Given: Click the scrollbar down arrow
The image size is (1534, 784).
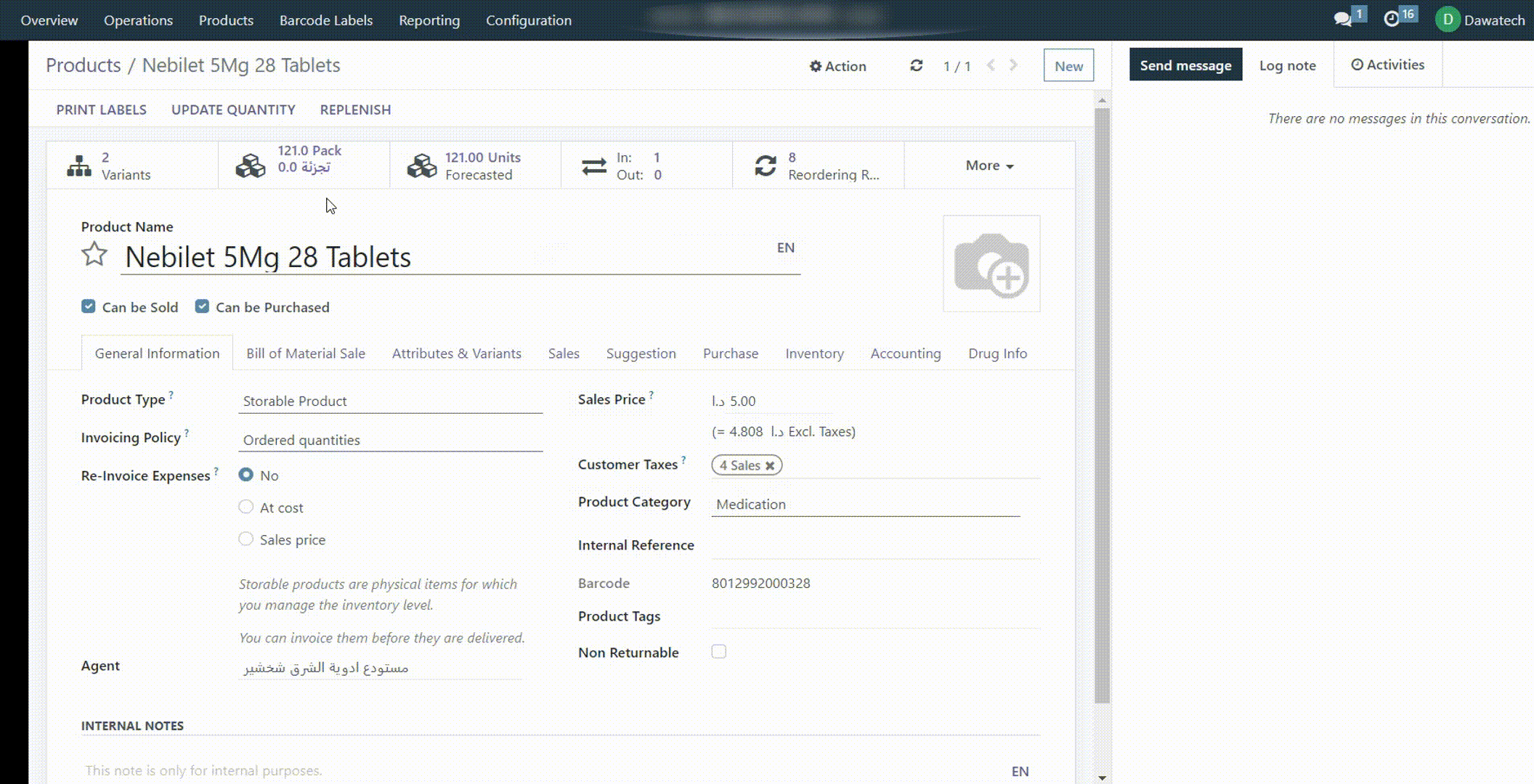Looking at the screenshot, I should click(x=1102, y=777).
